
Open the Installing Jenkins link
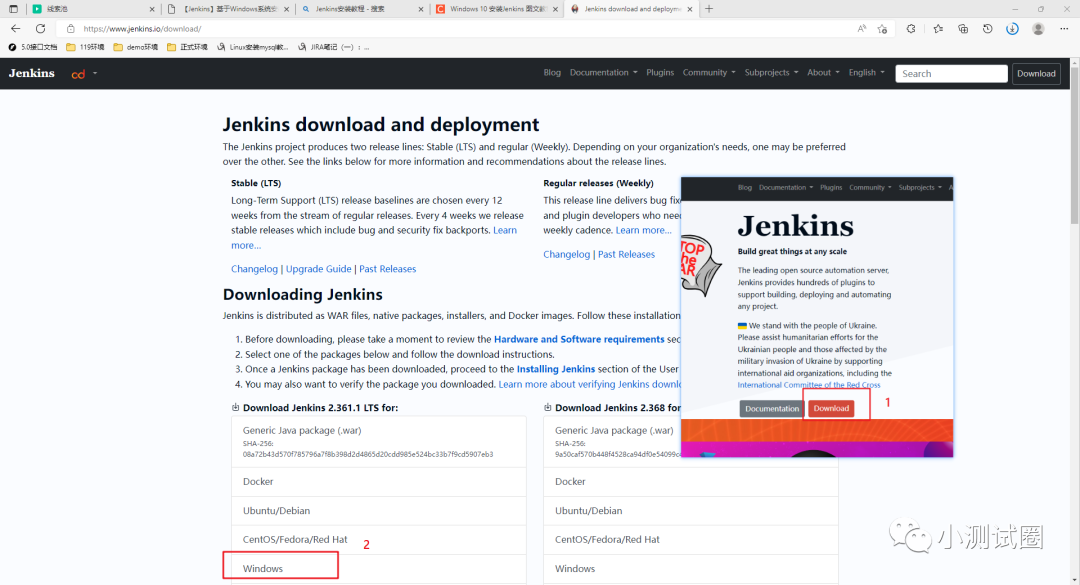[556, 369]
